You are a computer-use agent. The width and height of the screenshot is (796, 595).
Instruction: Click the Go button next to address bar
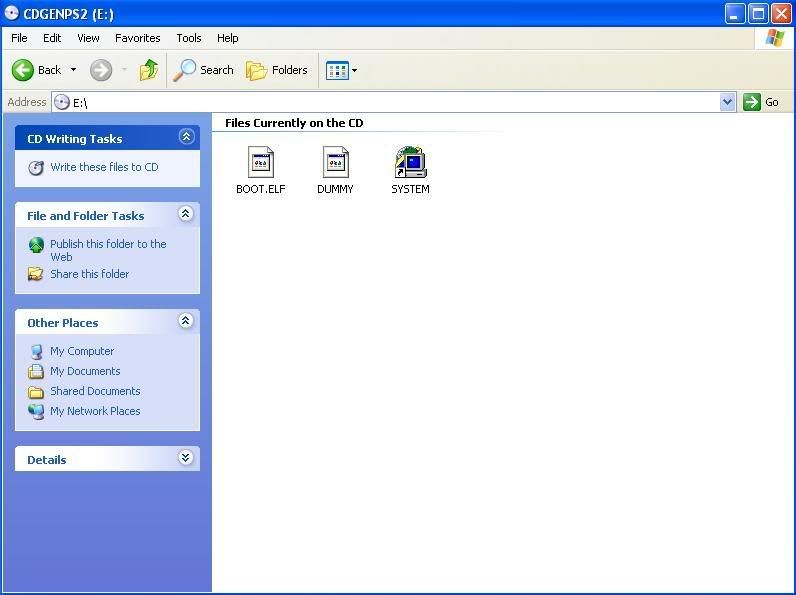pyautogui.click(x=761, y=102)
